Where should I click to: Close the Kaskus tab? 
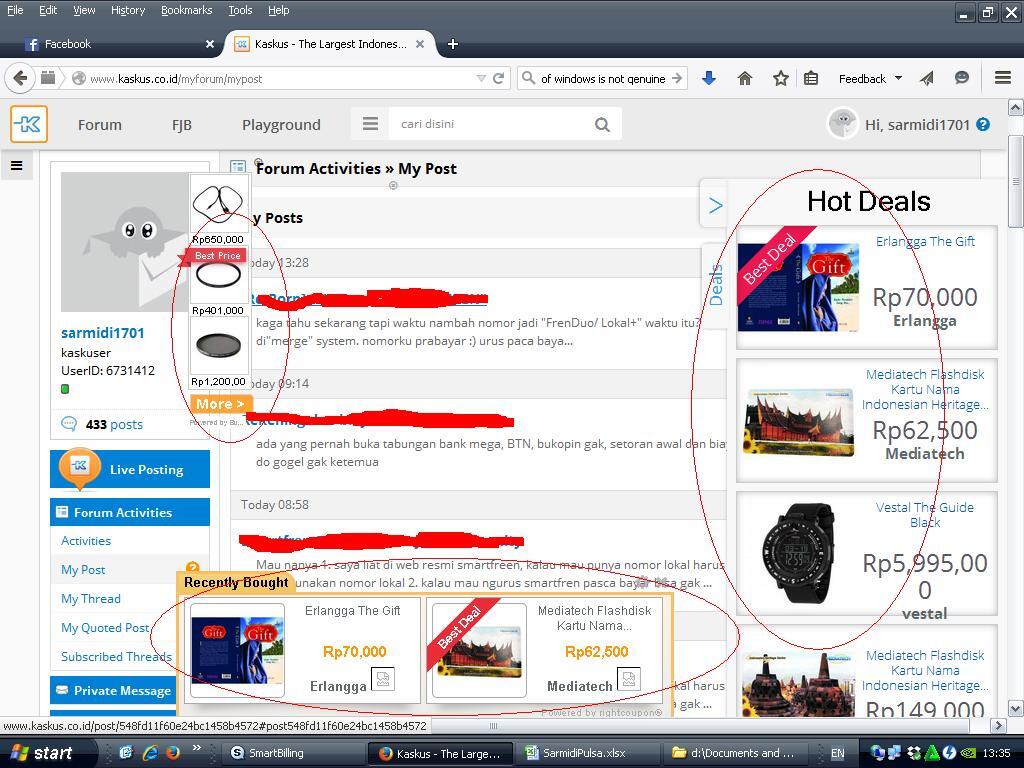pyautogui.click(x=420, y=44)
